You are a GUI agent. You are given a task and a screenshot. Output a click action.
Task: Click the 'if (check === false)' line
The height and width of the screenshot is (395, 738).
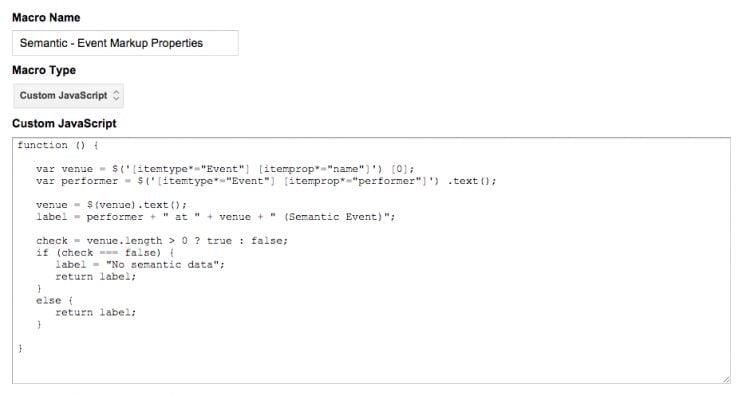click(105, 253)
